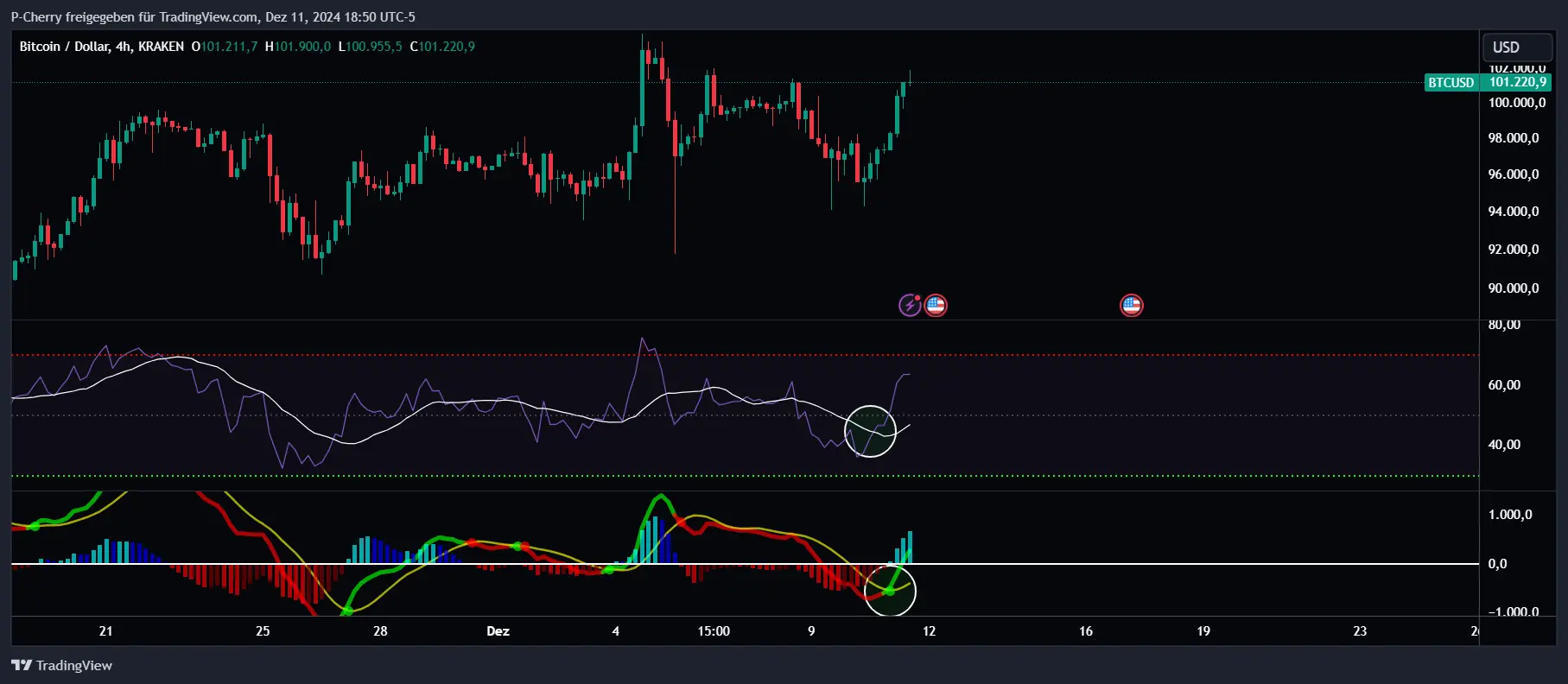Click the 100.000,0 price axis label
The width and height of the screenshot is (1568, 684).
(1516, 103)
